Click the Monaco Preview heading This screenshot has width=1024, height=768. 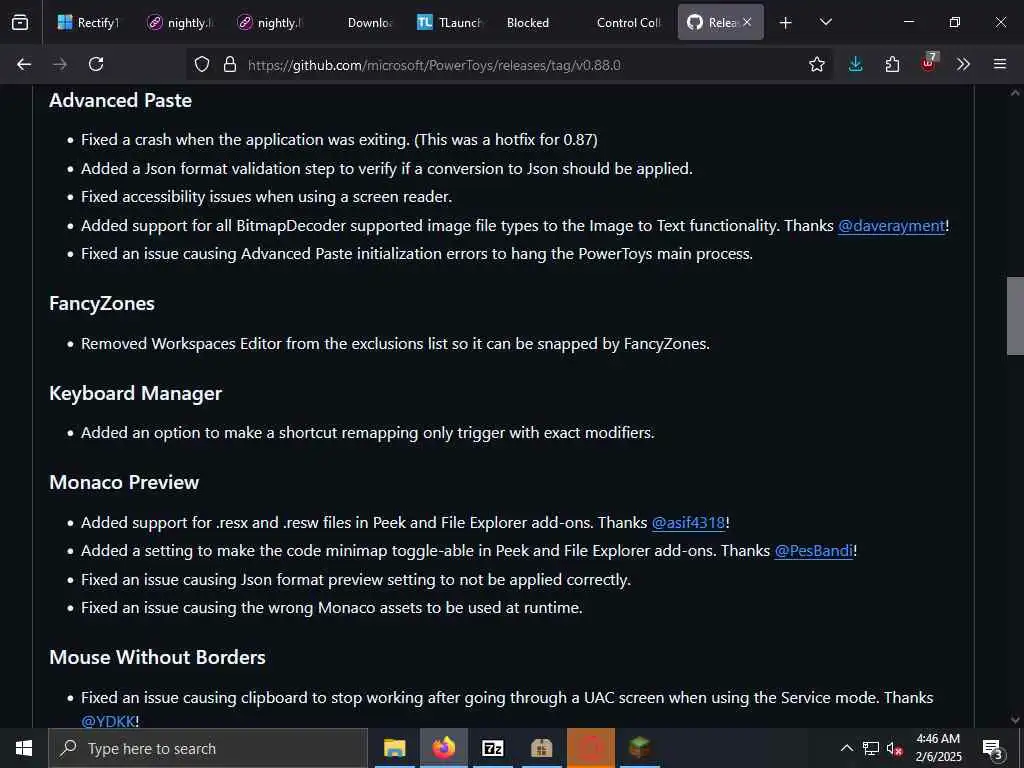coord(124,482)
